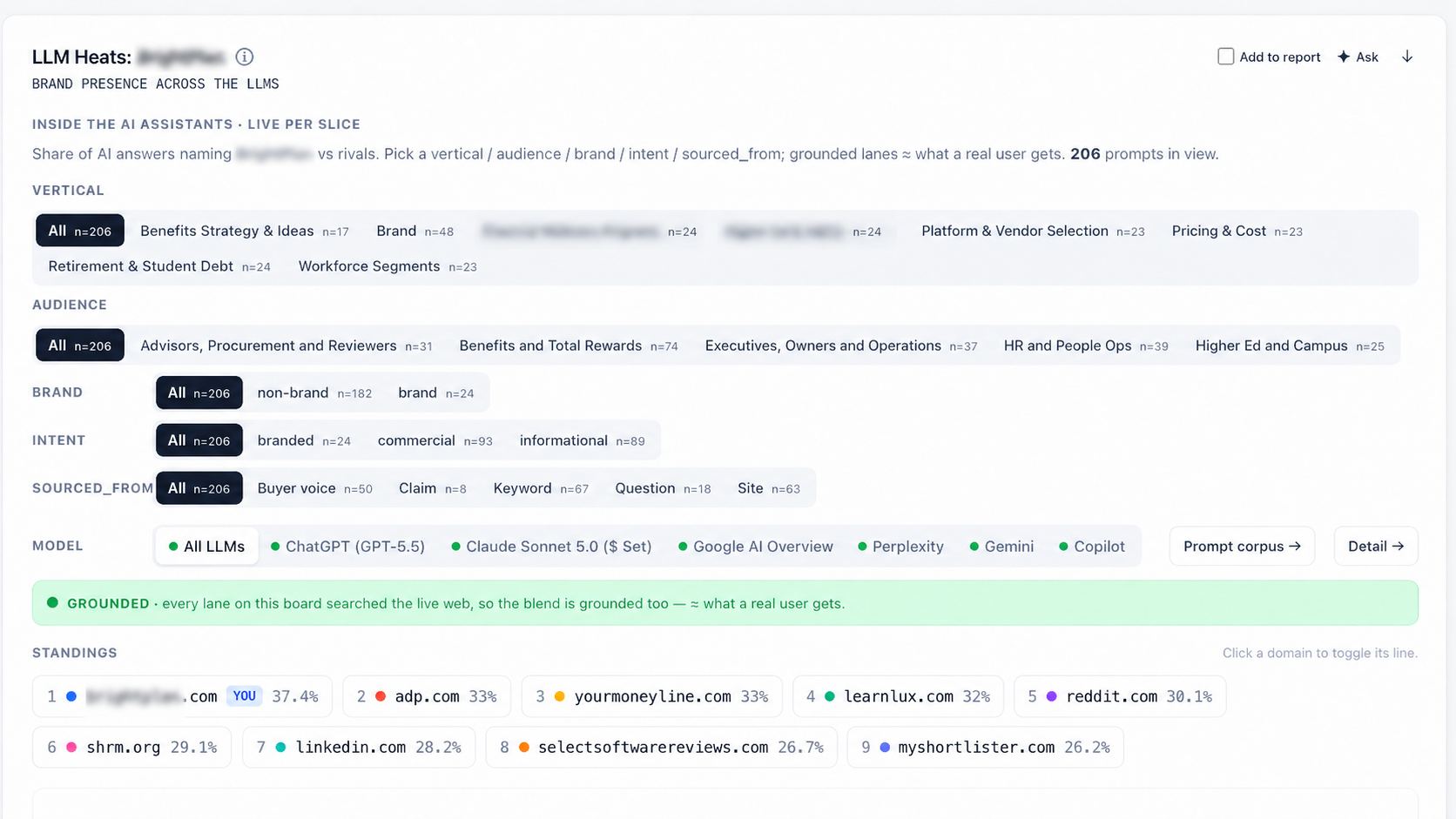Filter source to Keyword
Screen dimensions: 1456x819
pyautogui.click(x=541, y=488)
